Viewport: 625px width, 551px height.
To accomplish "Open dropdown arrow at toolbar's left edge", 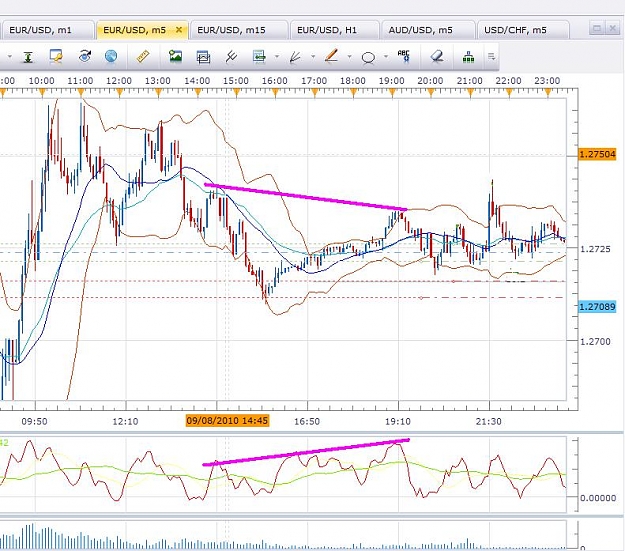I will 10,57.
